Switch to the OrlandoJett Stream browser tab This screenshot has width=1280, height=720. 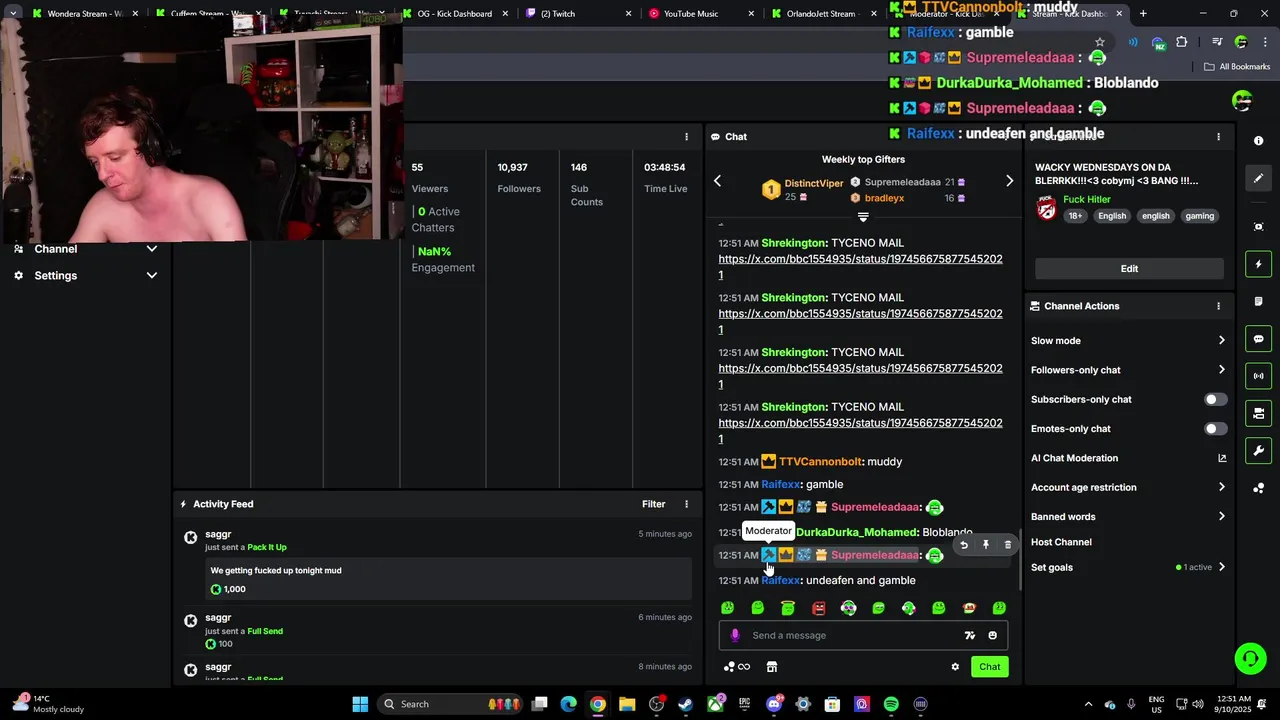[822, 14]
